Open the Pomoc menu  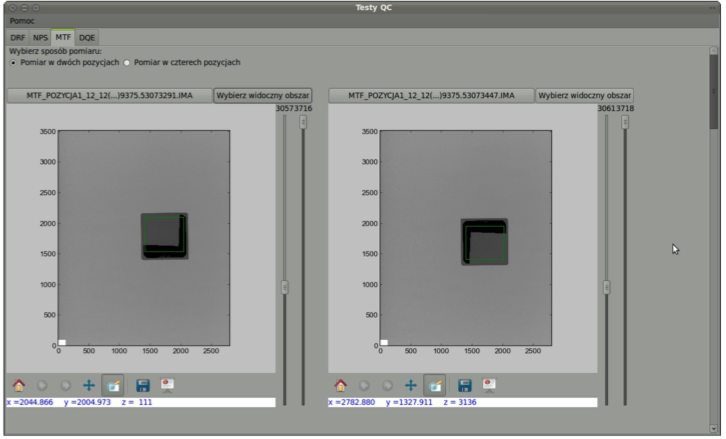(x=22, y=20)
